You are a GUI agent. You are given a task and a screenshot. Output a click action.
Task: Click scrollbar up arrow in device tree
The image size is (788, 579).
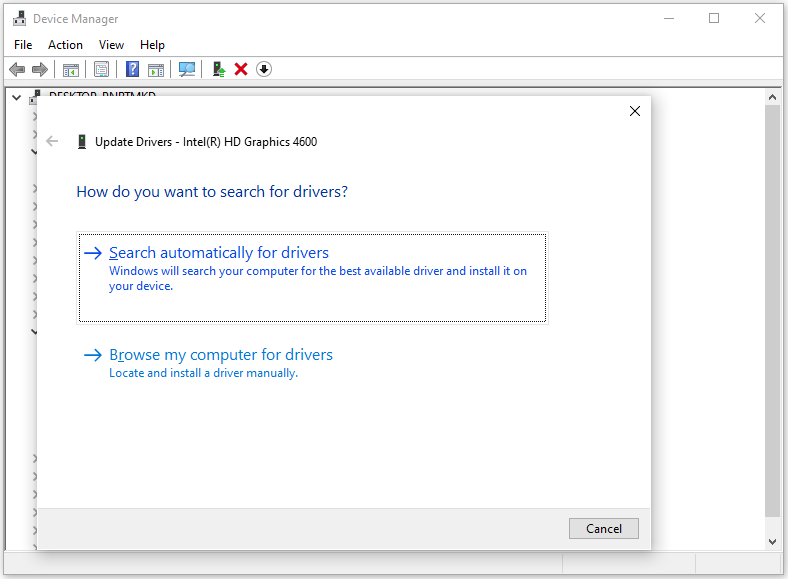click(x=772, y=98)
